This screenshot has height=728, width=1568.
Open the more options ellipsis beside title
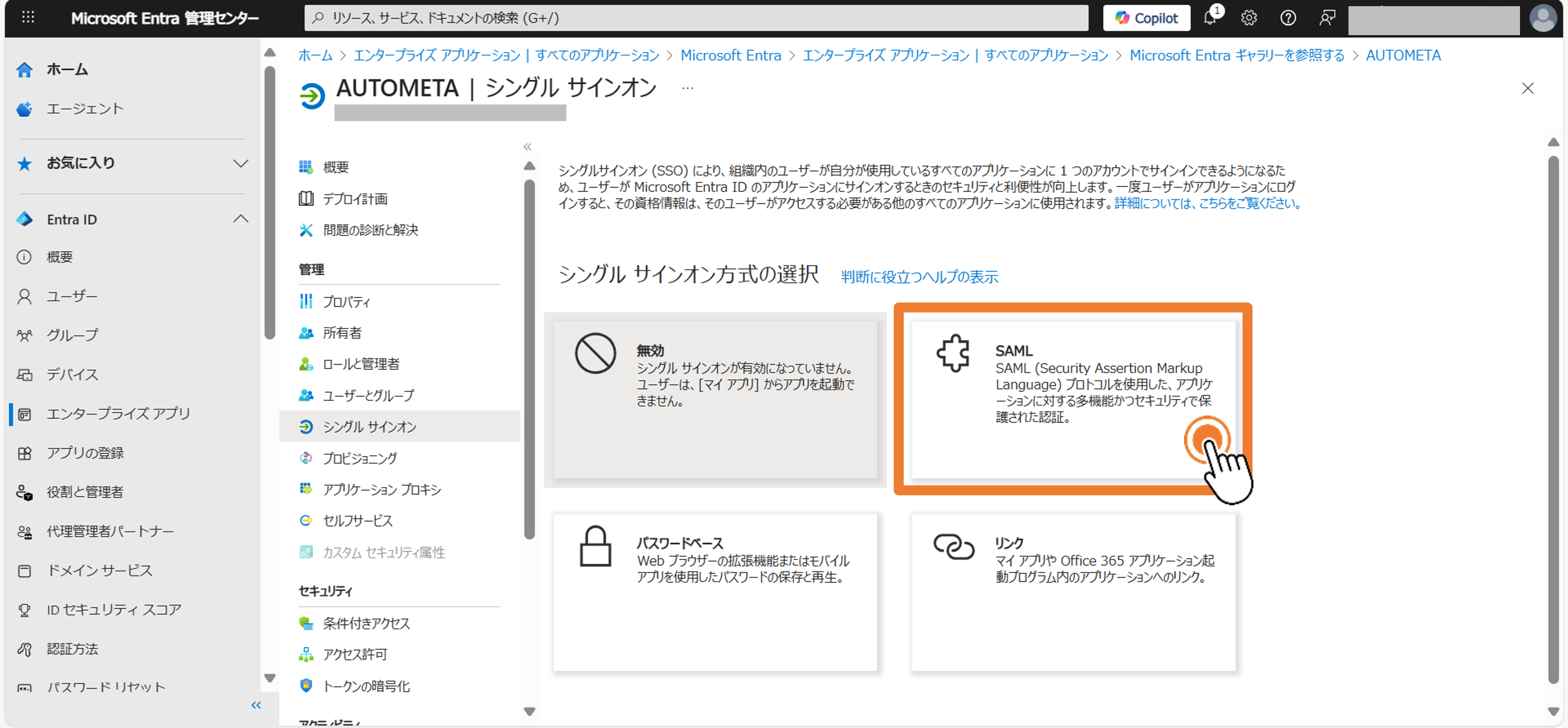[x=687, y=88]
